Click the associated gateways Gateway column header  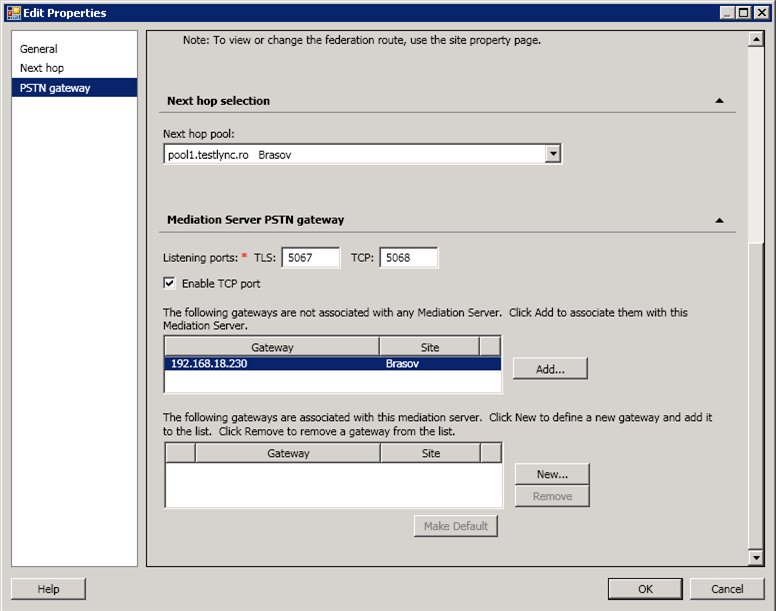pyautogui.click(x=288, y=453)
